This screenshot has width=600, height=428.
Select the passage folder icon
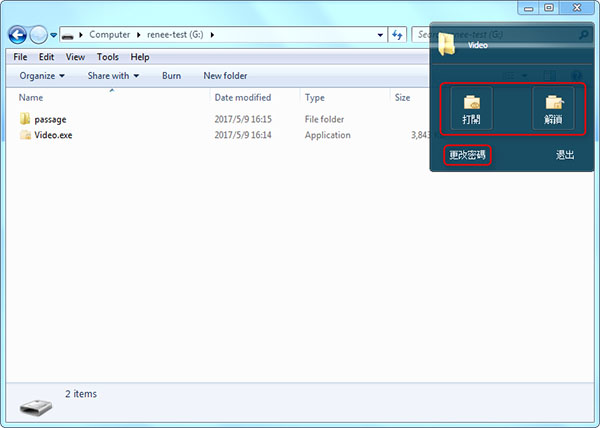point(26,119)
